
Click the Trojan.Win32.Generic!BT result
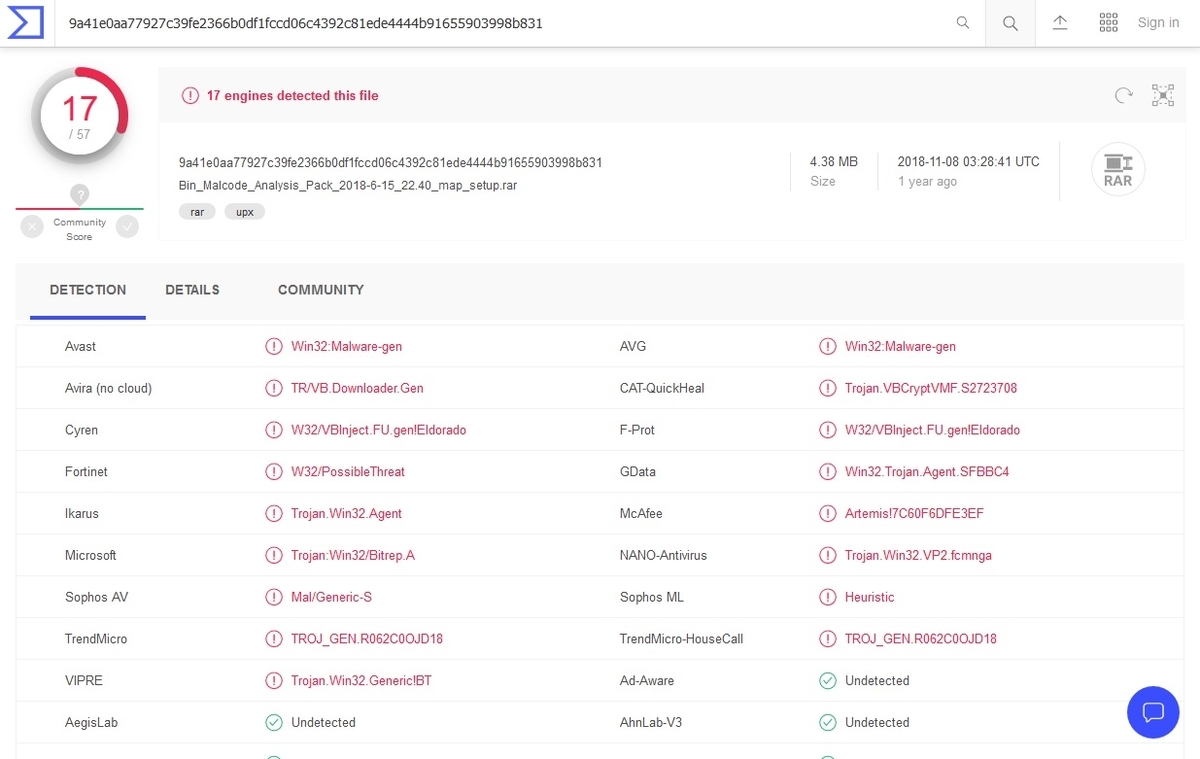pyautogui.click(x=361, y=681)
